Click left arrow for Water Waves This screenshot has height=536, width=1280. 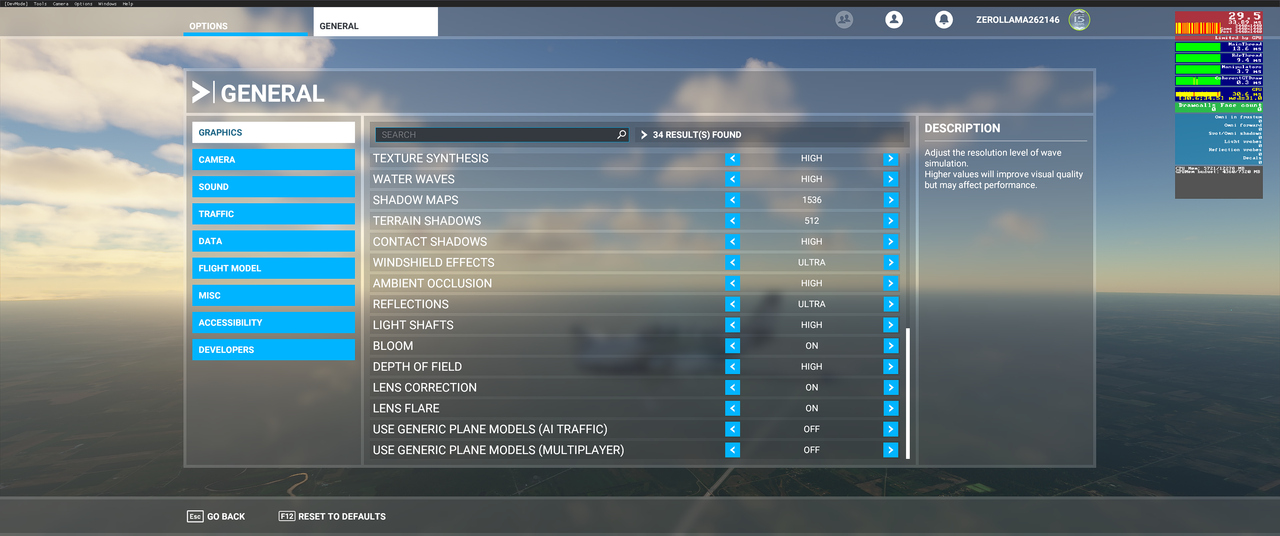[732, 179]
